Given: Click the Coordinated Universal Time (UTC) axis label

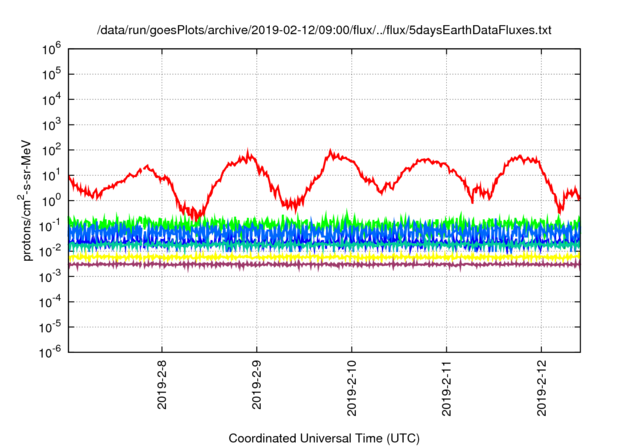Looking at the screenshot, I should [x=324, y=438].
